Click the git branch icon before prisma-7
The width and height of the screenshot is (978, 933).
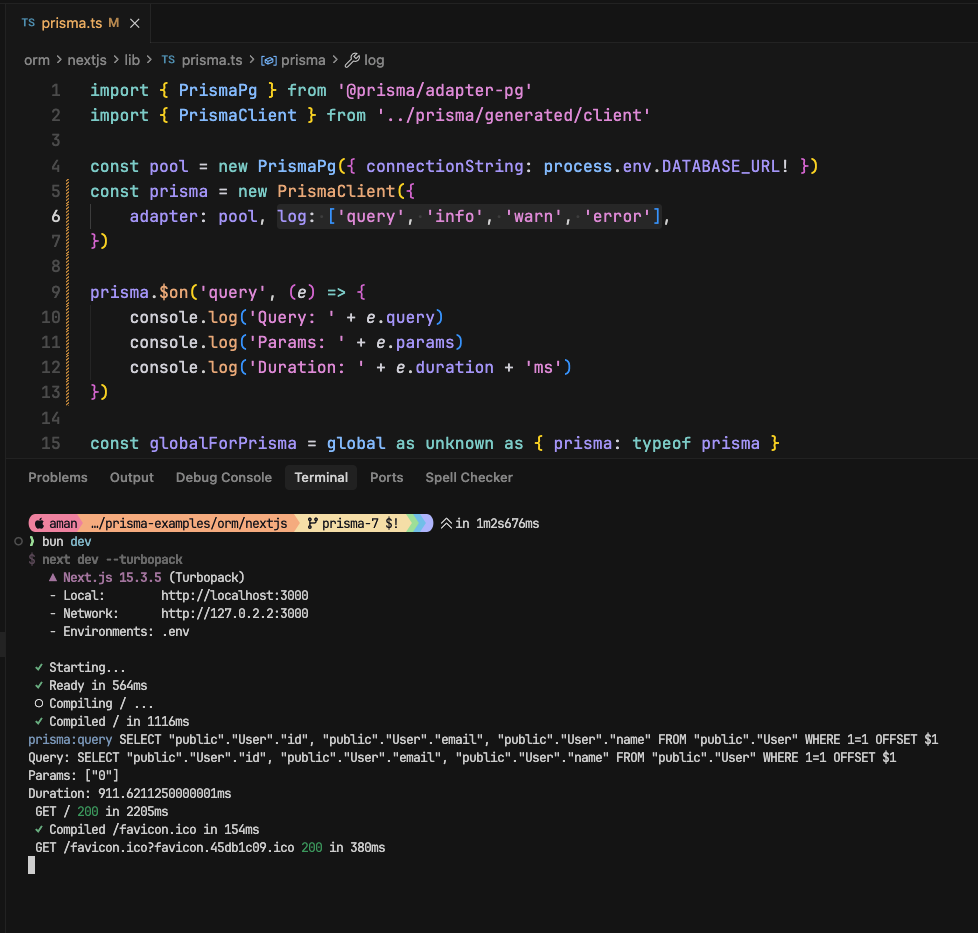tap(312, 523)
